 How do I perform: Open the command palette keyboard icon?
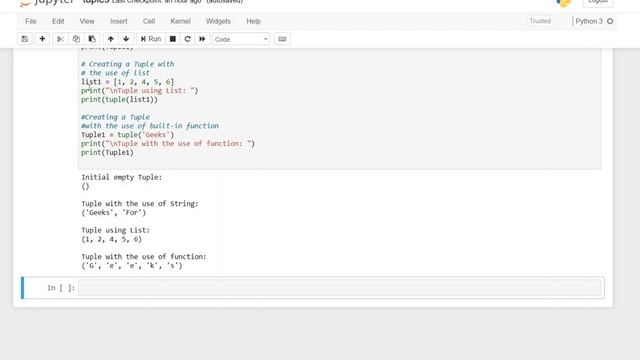pyautogui.click(x=282, y=39)
